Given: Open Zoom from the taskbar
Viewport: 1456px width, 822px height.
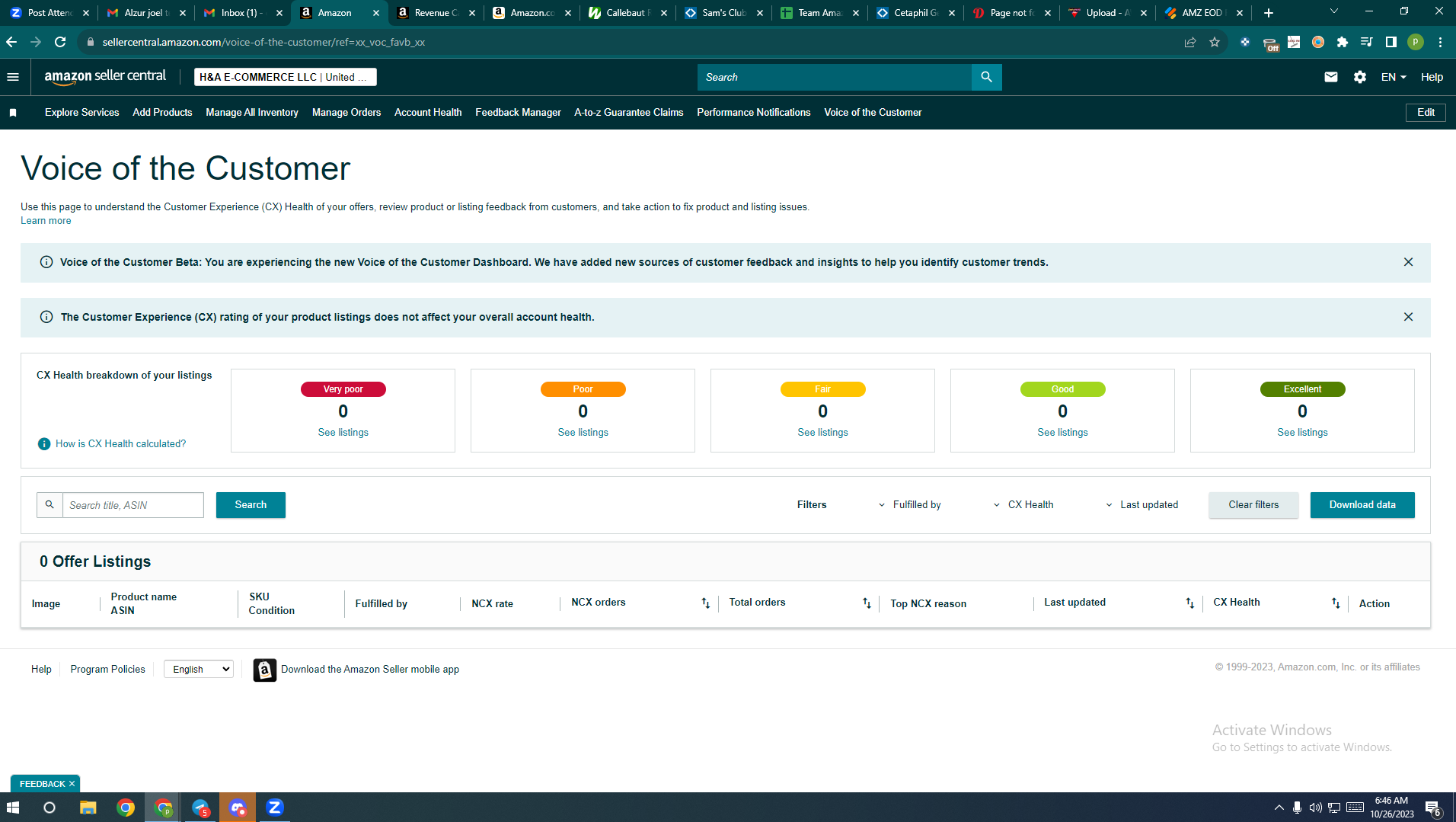Looking at the screenshot, I should pos(275,808).
